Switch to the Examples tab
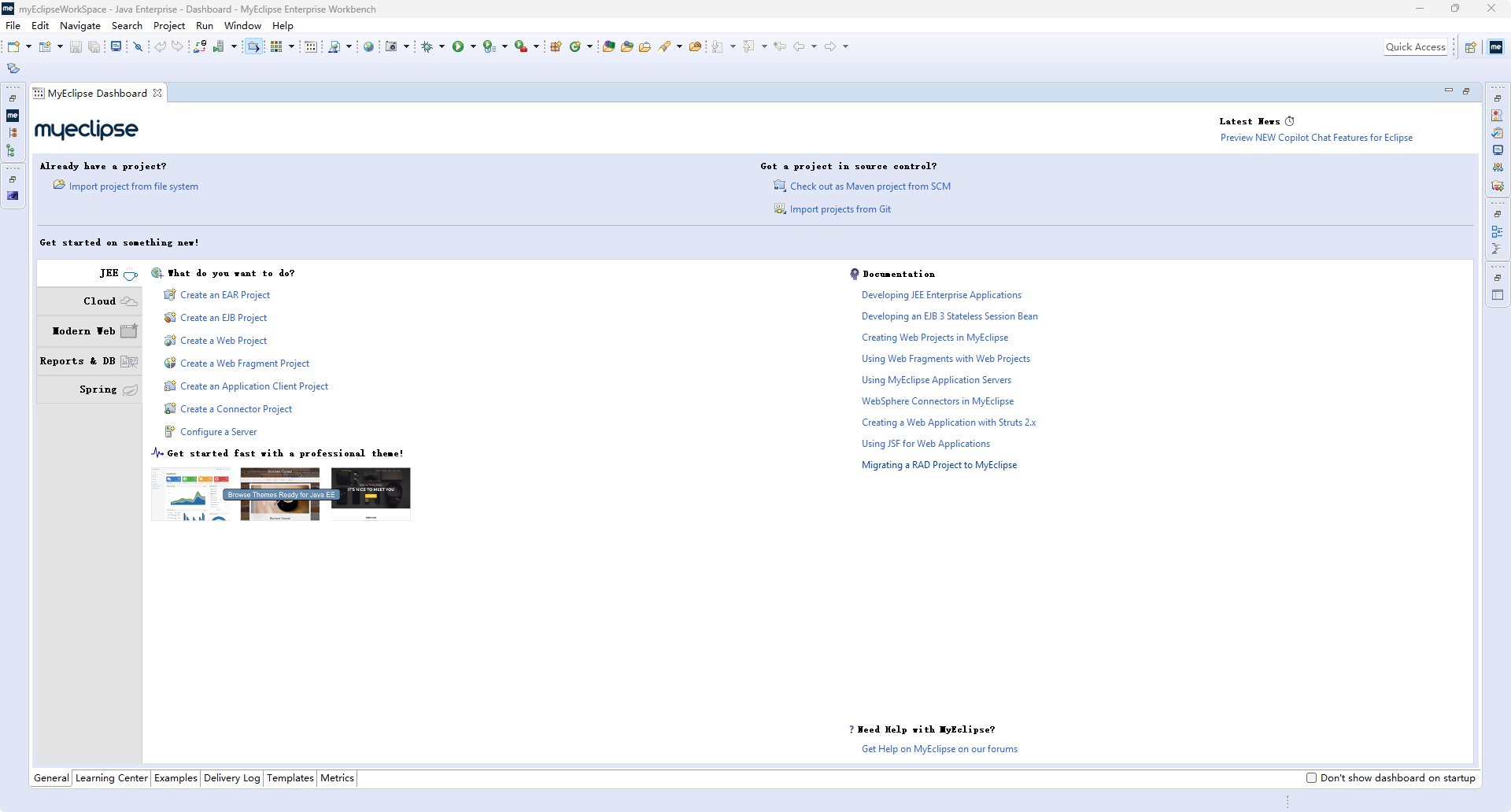 click(x=175, y=778)
